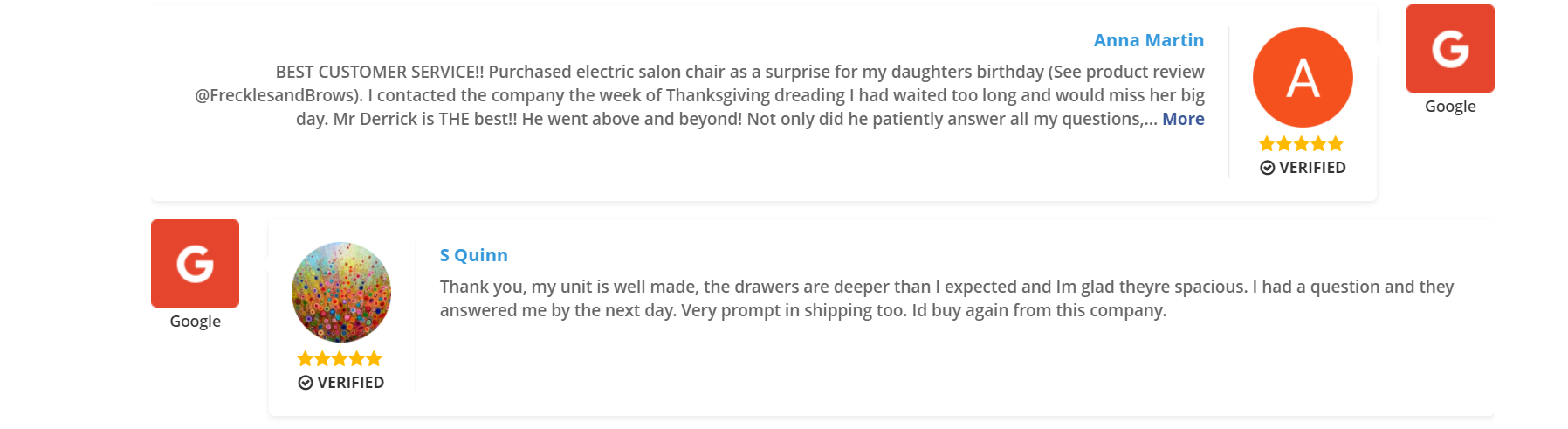Click the VERIFIED text under S Quinn
Screen dimensions: 1568x429
(350, 383)
